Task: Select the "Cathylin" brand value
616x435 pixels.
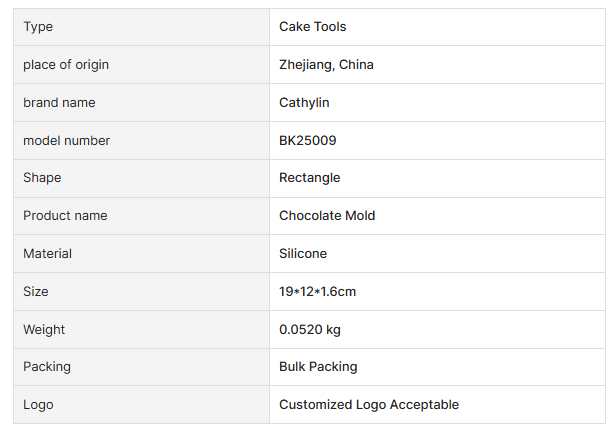Action: pos(304,103)
